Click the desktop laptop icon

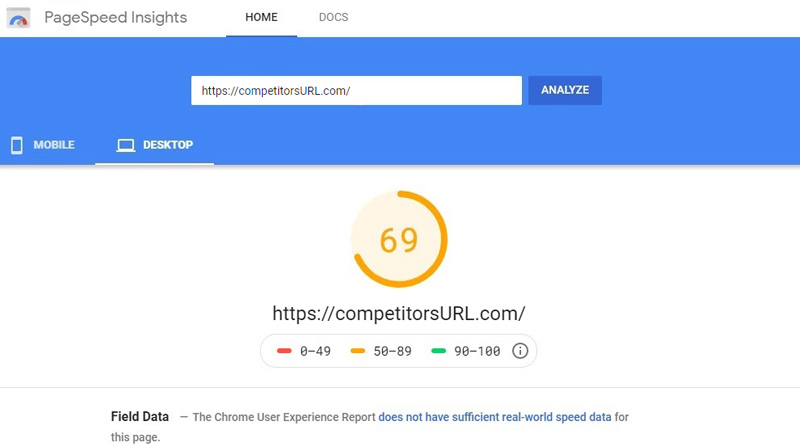click(126, 145)
